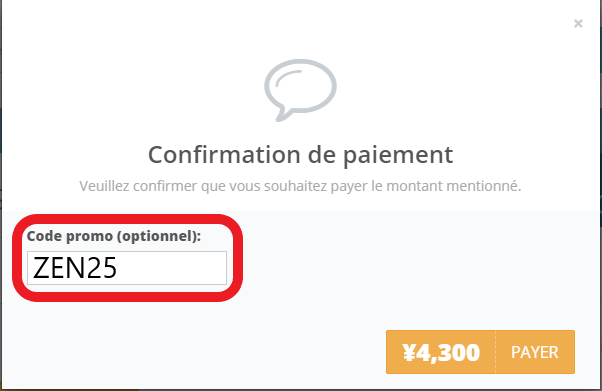602x391 pixels.
Task: Click the tail of the chat bubble icon
Action: (x=282, y=115)
